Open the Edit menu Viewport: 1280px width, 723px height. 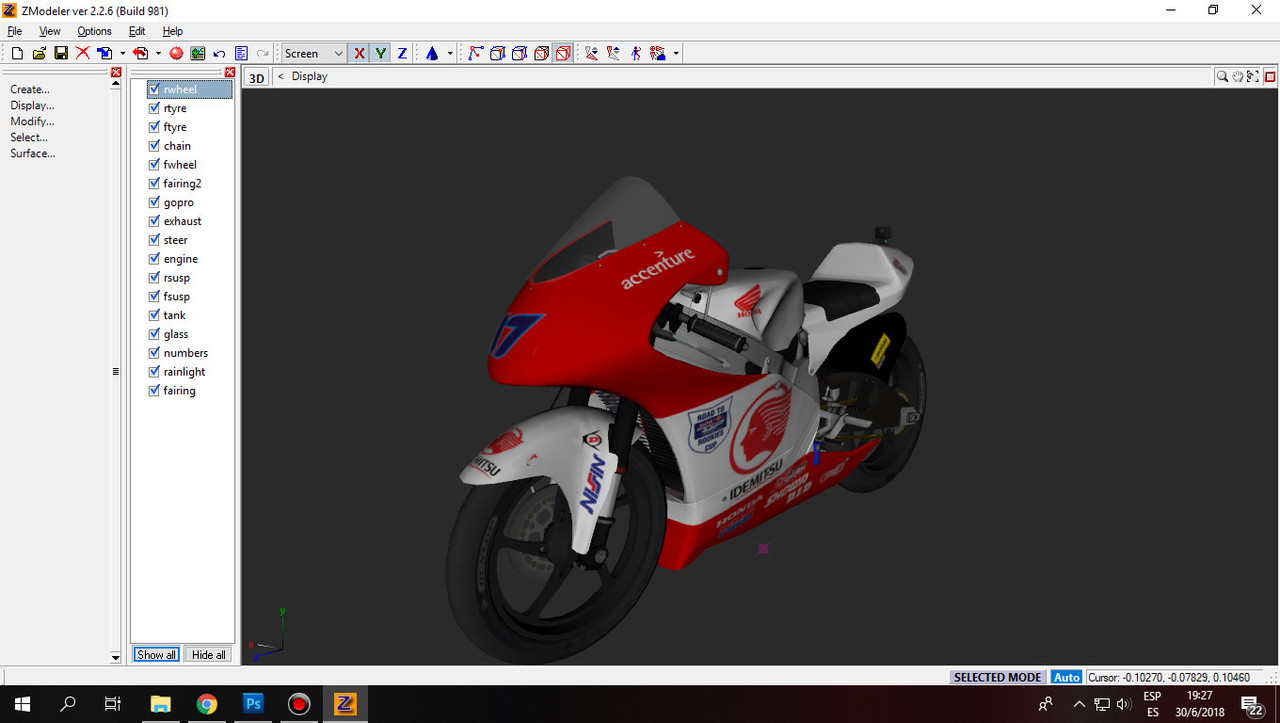click(137, 31)
